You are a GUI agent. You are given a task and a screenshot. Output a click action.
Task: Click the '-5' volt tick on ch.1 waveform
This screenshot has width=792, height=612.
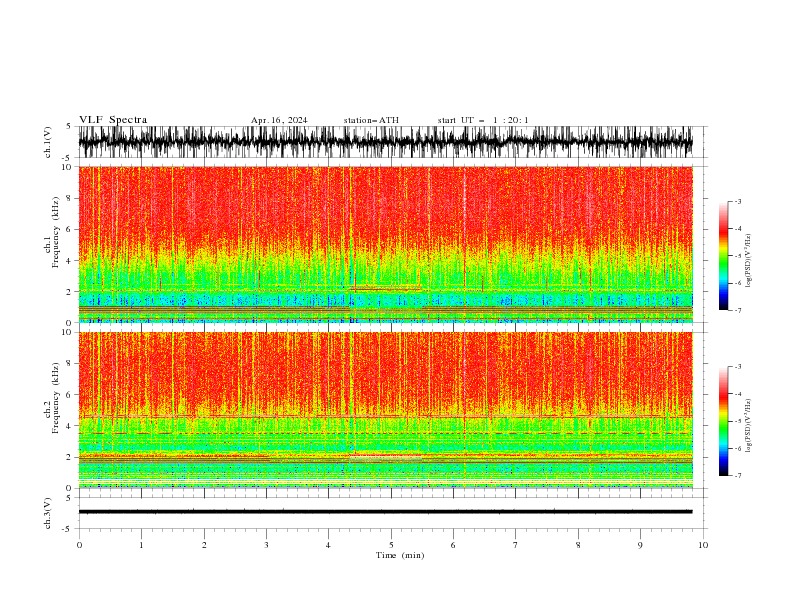click(67, 158)
